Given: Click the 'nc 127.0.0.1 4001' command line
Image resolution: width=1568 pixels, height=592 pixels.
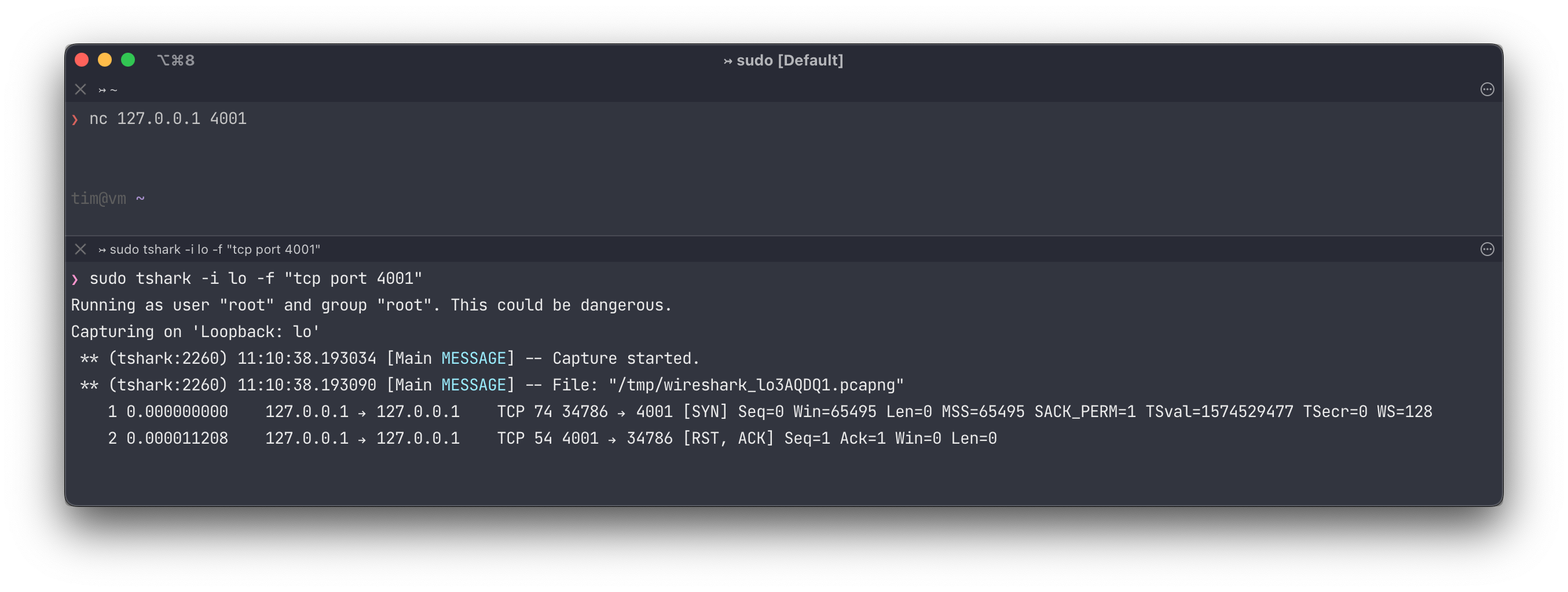Looking at the screenshot, I should tap(167, 119).
